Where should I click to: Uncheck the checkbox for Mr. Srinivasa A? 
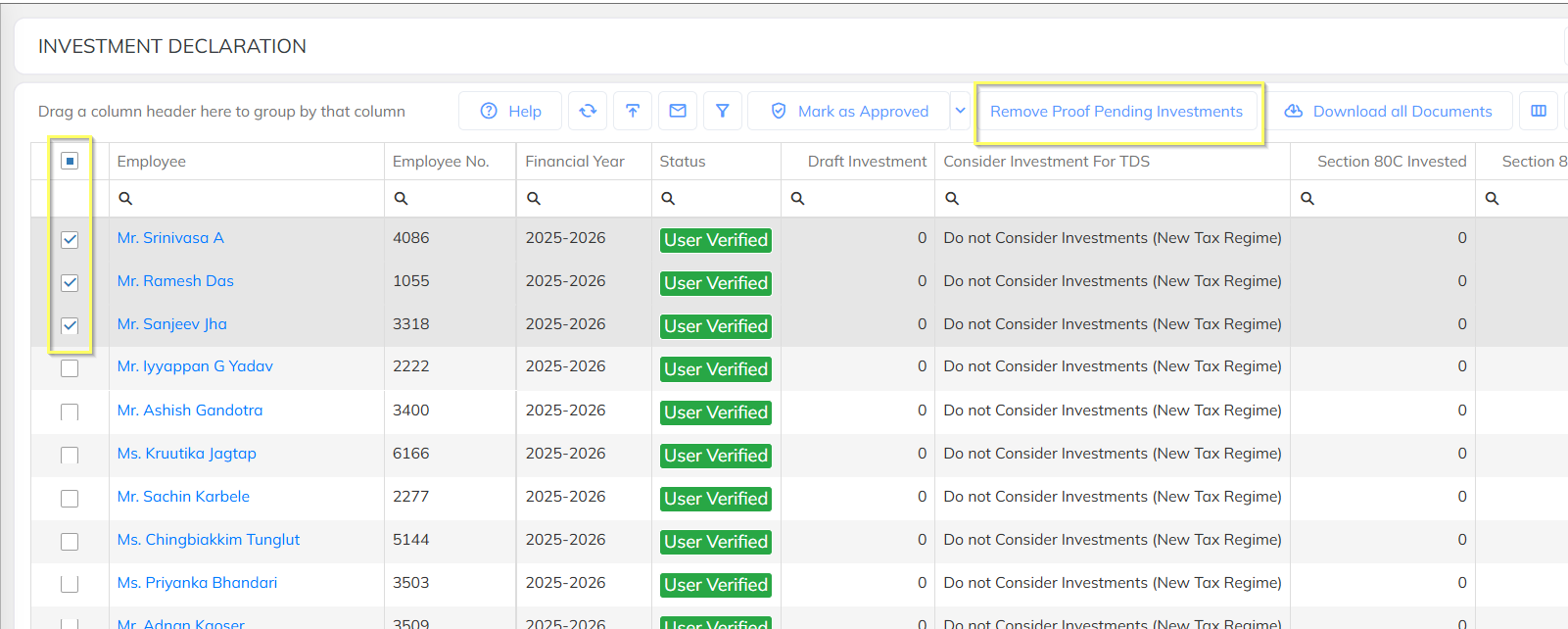70,240
